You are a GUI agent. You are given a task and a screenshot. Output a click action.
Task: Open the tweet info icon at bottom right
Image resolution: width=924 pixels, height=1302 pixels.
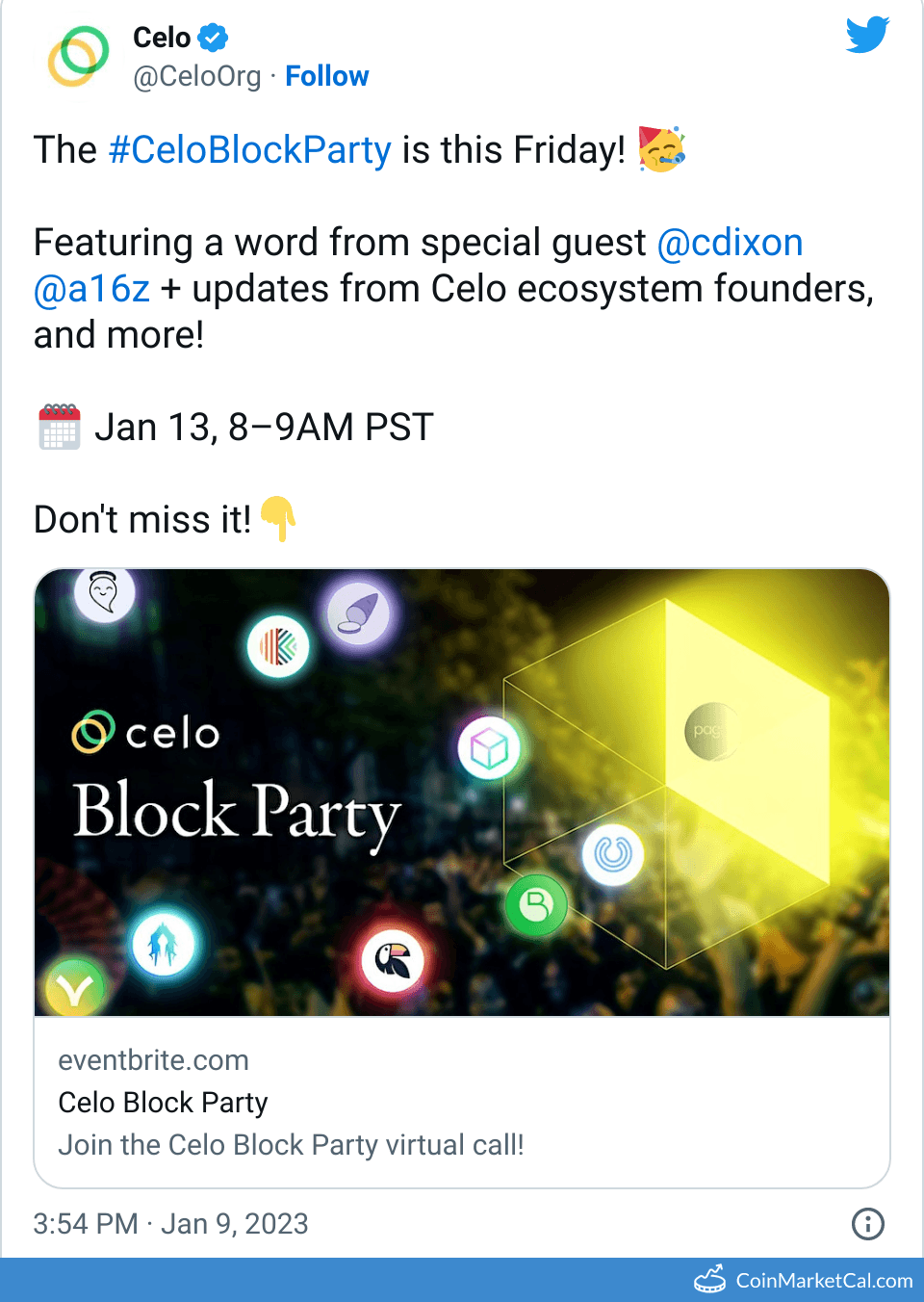pyautogui.click(x=867, y=1223)
